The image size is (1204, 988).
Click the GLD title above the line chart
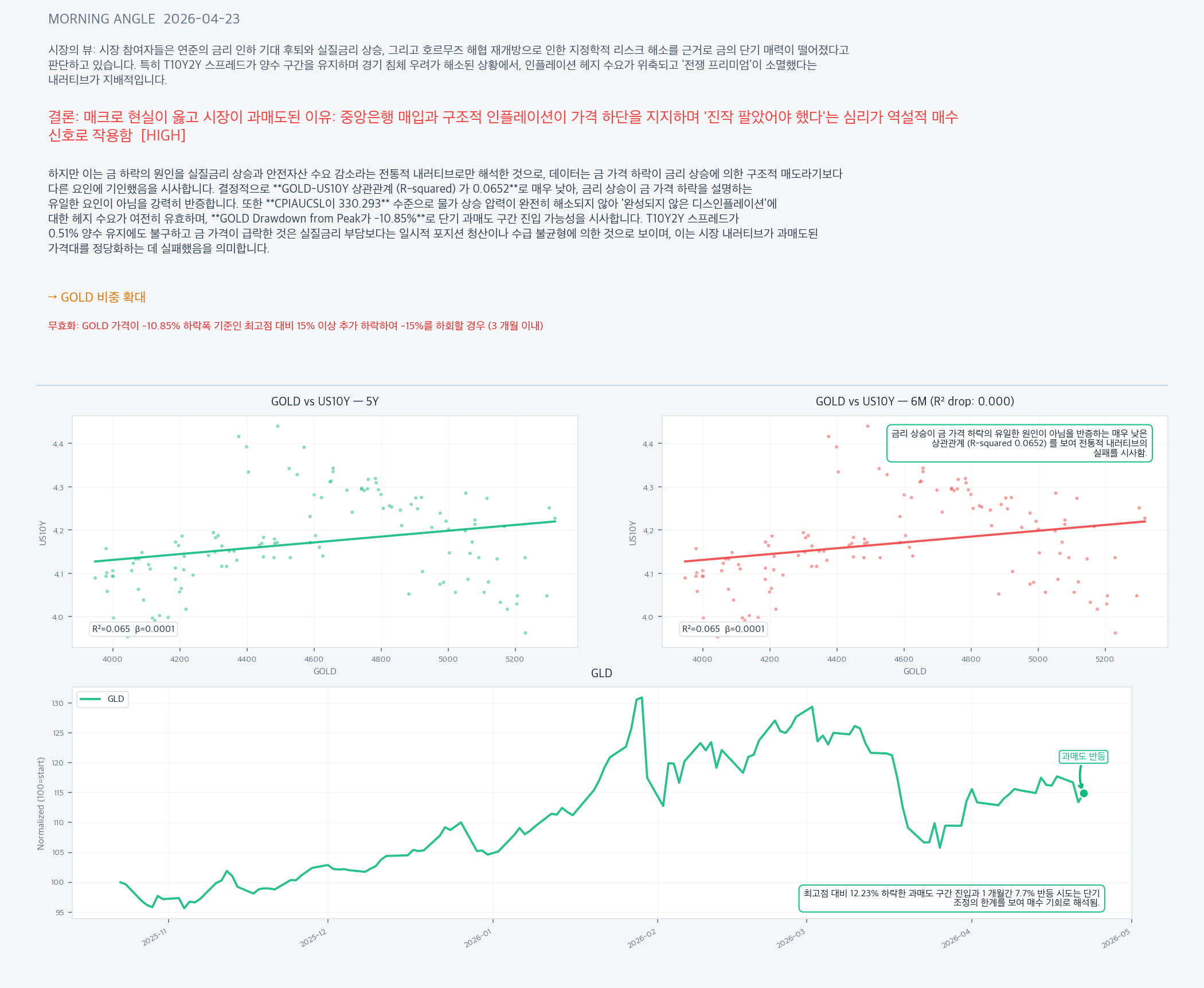601,673
